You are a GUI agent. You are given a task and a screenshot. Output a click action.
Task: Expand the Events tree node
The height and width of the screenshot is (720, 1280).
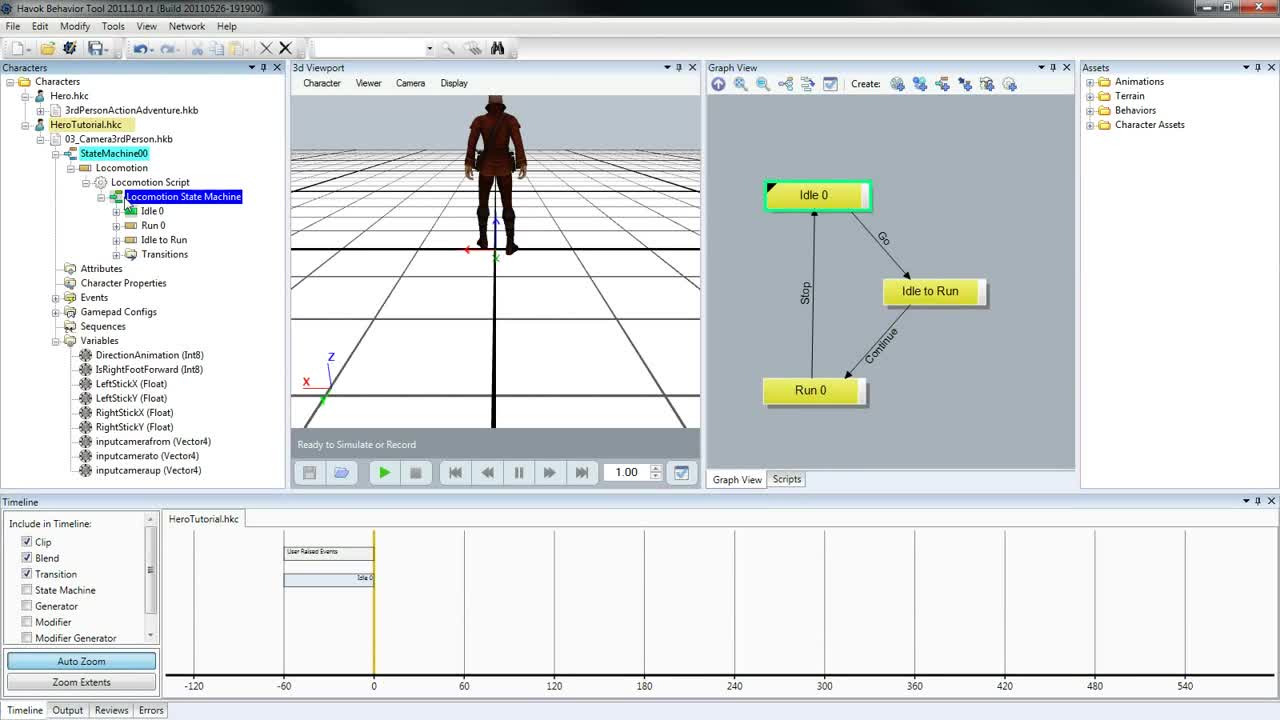(x=56, y=298)
